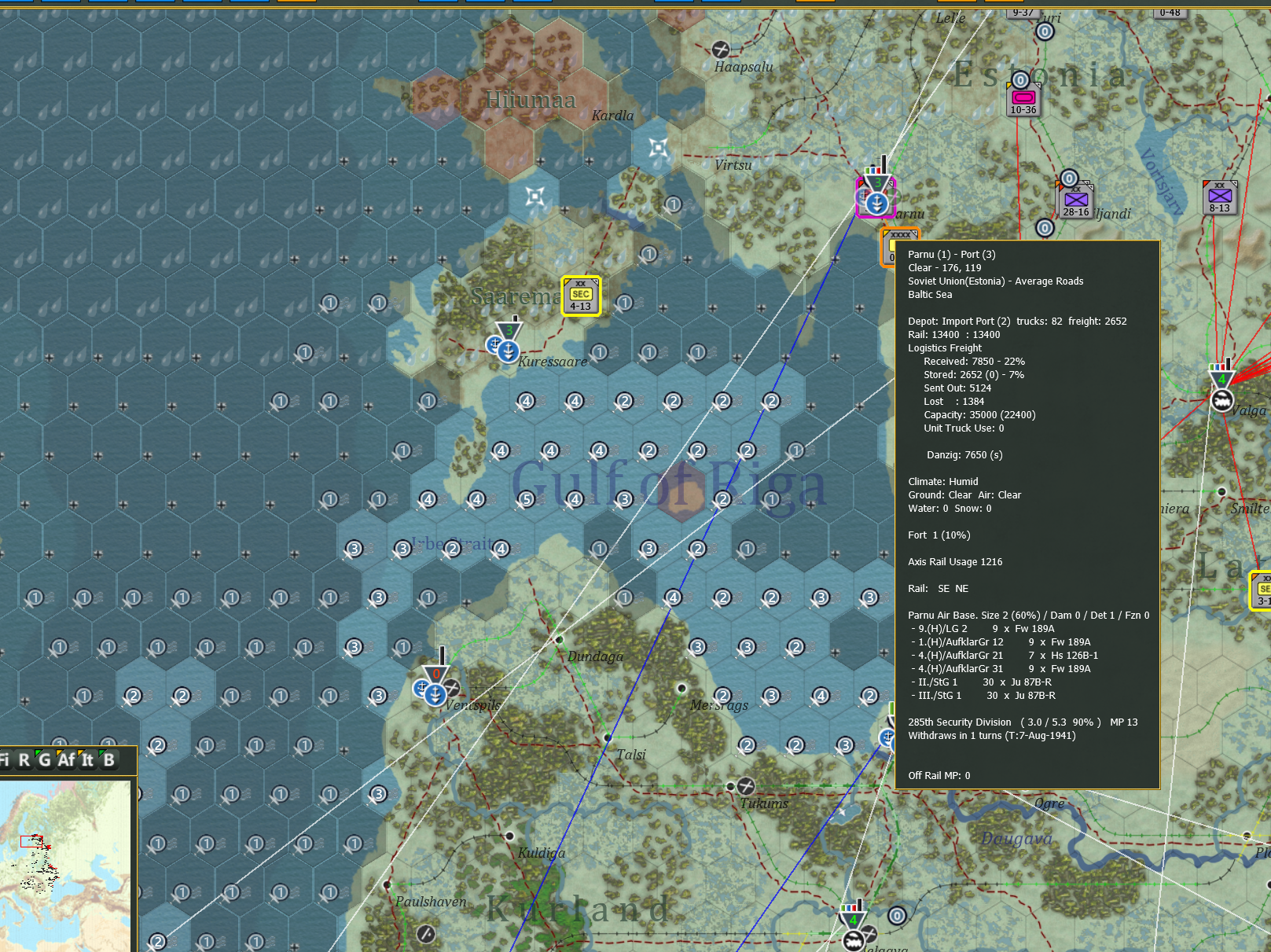Viewport: 1271px width, 952px height.
Task: Click the 'Daugava' river label
Action: click(1016, 839)
